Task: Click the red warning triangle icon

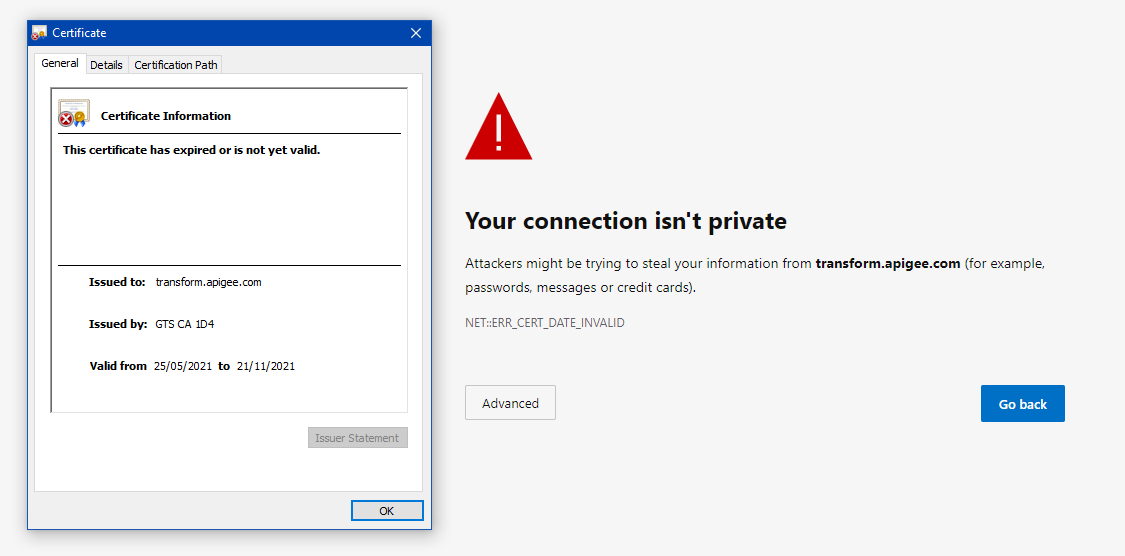Action: tap(499, 126)
